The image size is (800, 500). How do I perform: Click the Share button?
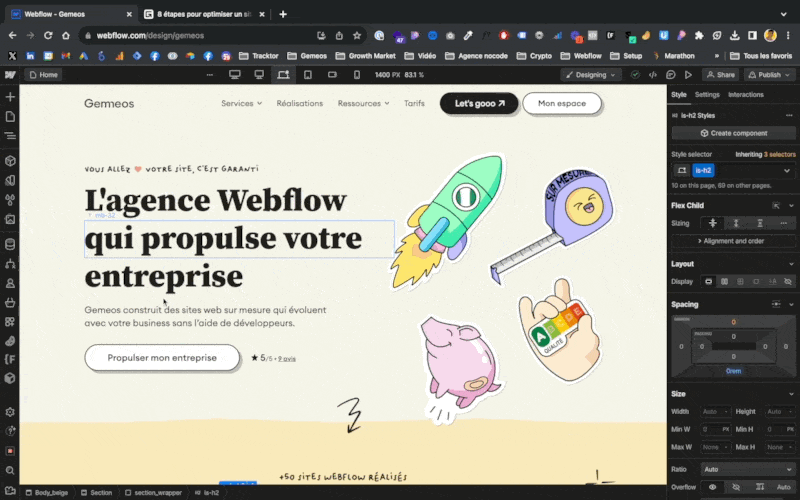click(720, 75)
